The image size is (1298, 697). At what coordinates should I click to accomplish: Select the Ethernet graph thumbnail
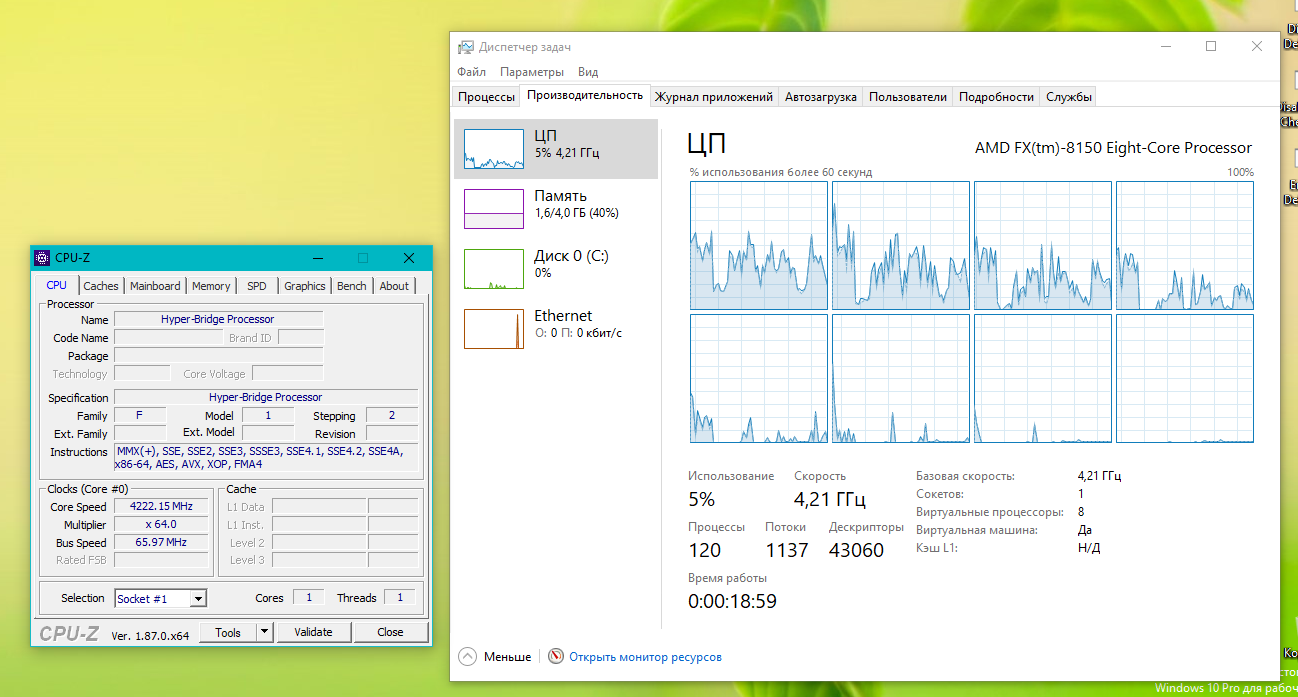493,329
